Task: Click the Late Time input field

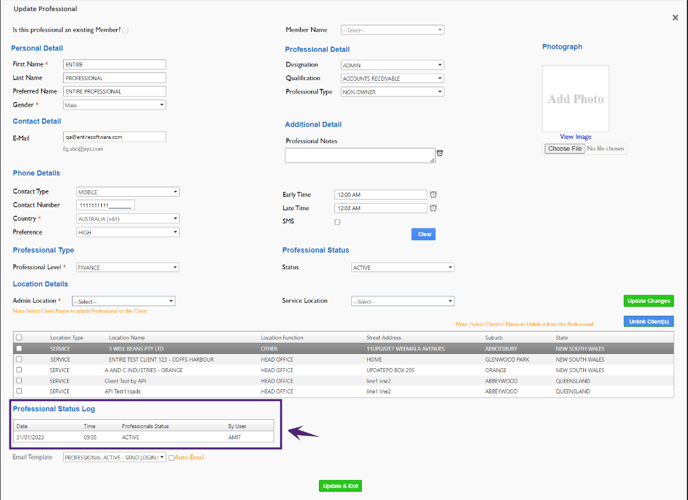Action: (x=380, y=208)
